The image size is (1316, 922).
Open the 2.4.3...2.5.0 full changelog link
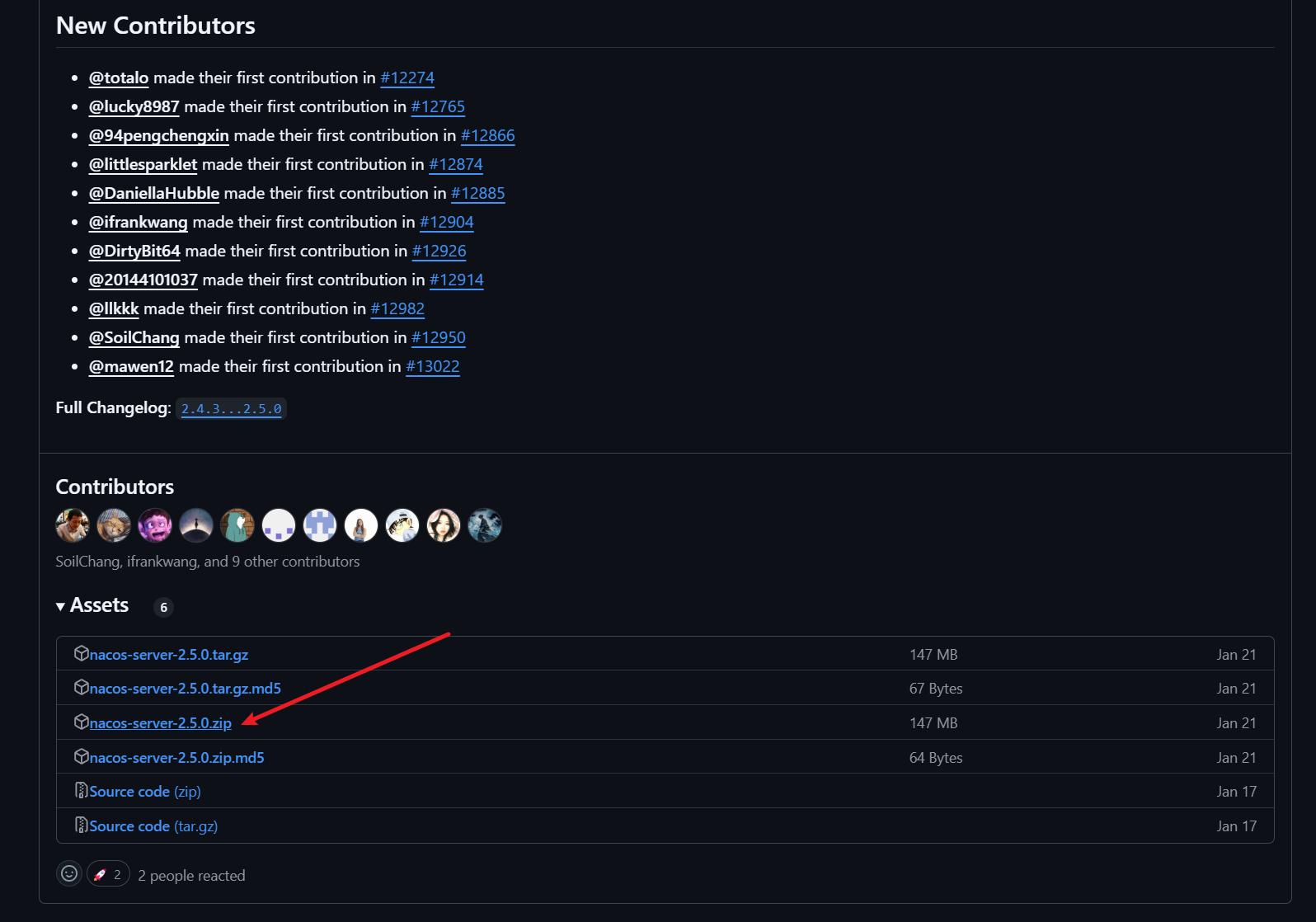click(232, 408)
